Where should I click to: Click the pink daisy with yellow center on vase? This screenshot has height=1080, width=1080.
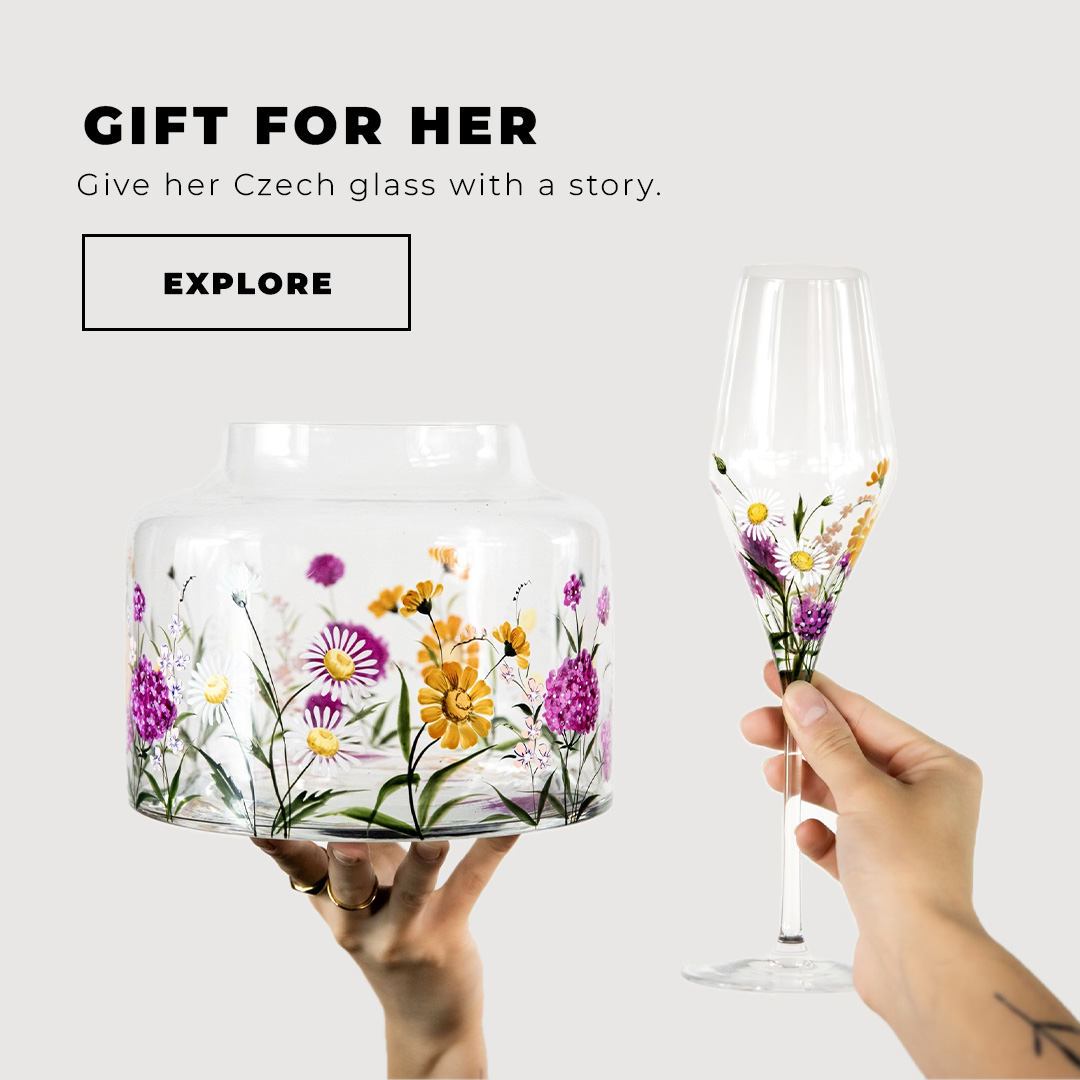tap(344, 661)
